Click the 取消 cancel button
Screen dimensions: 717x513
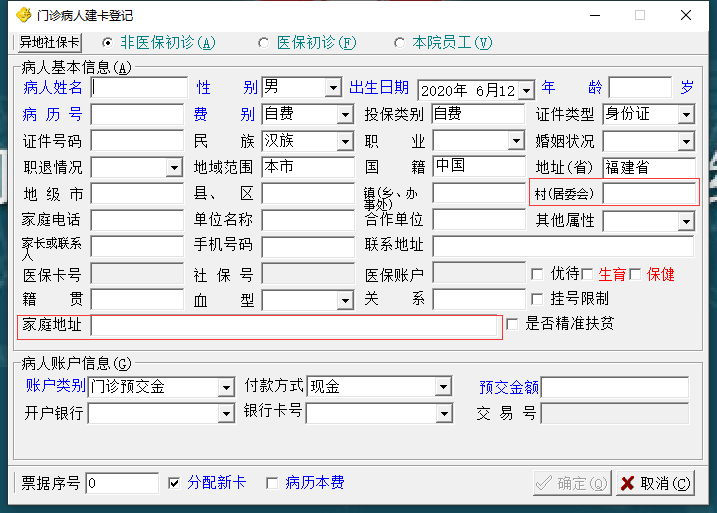click(656, 483)
